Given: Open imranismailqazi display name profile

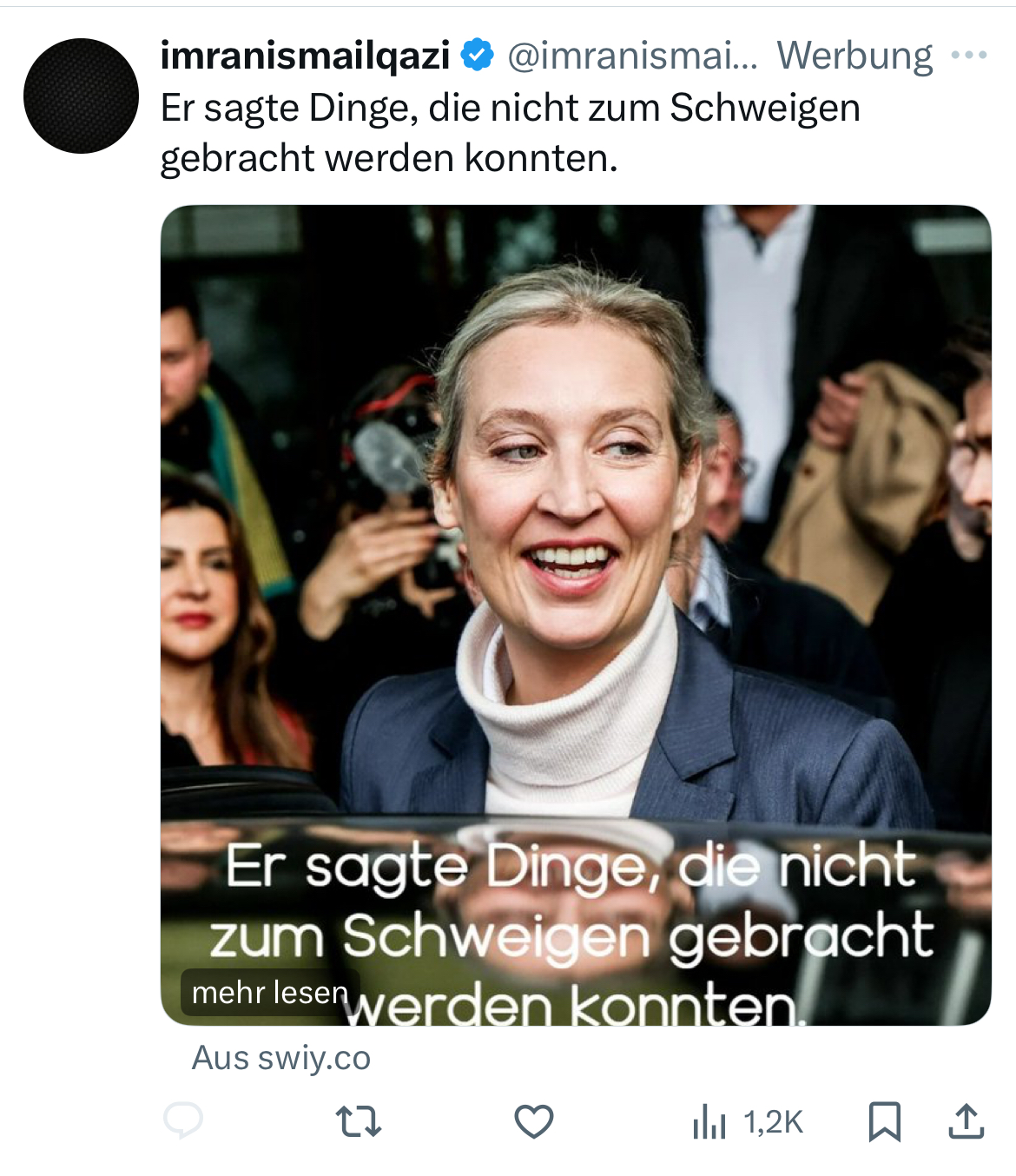Looking at the screenshot, I should 306,56.
